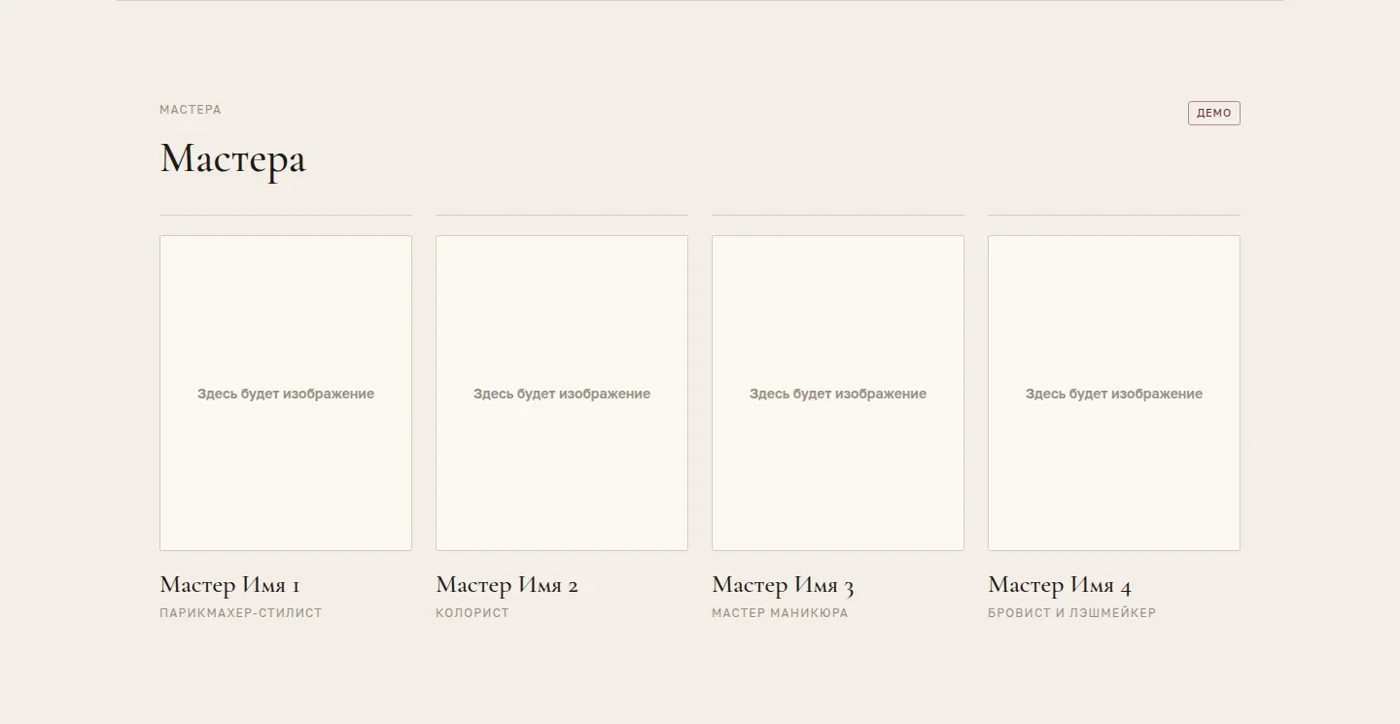Click placeholder text in second master card
The image size is (1400, 724).
pos(562,394)
